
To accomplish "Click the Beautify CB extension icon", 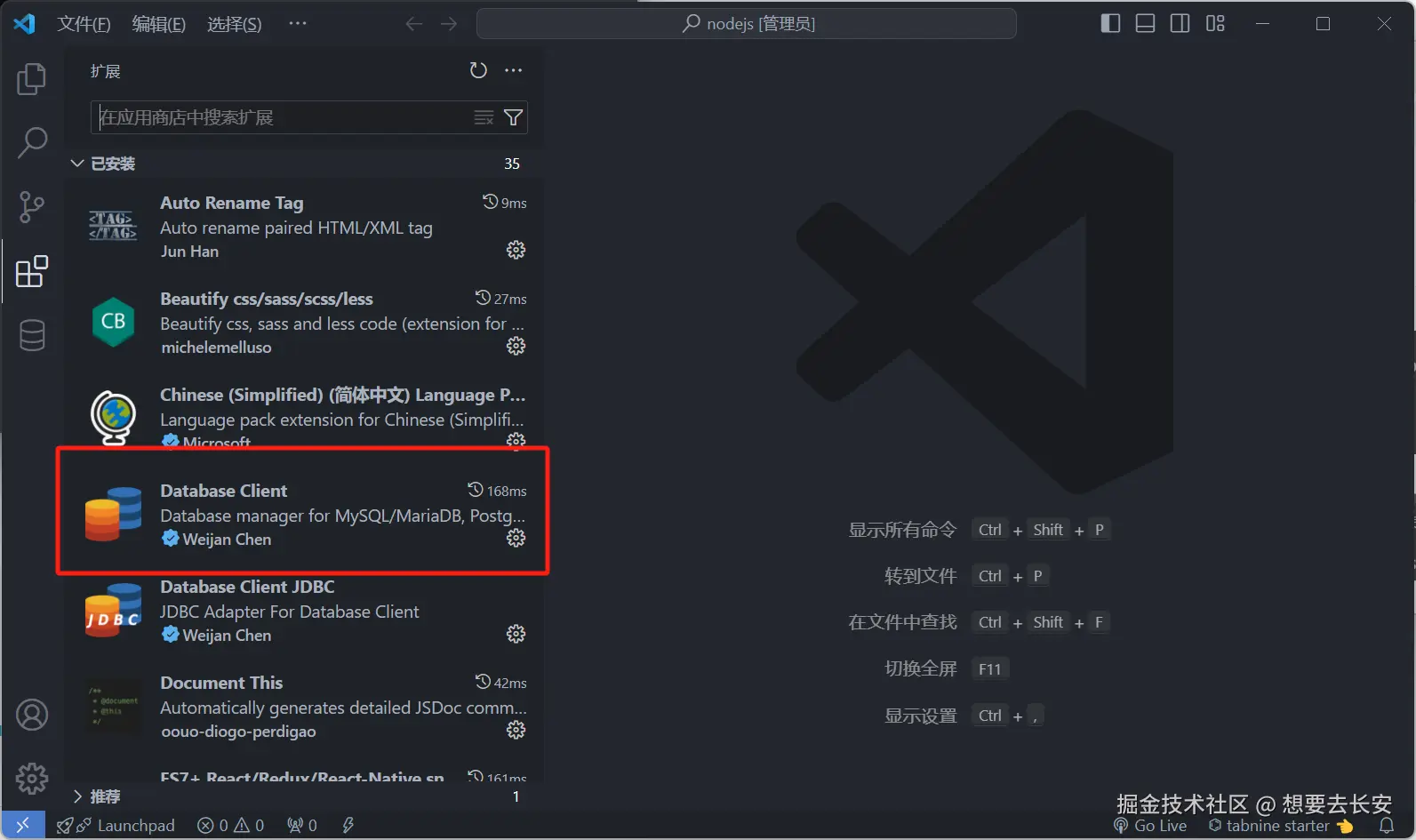I will (x=113, y=322).
